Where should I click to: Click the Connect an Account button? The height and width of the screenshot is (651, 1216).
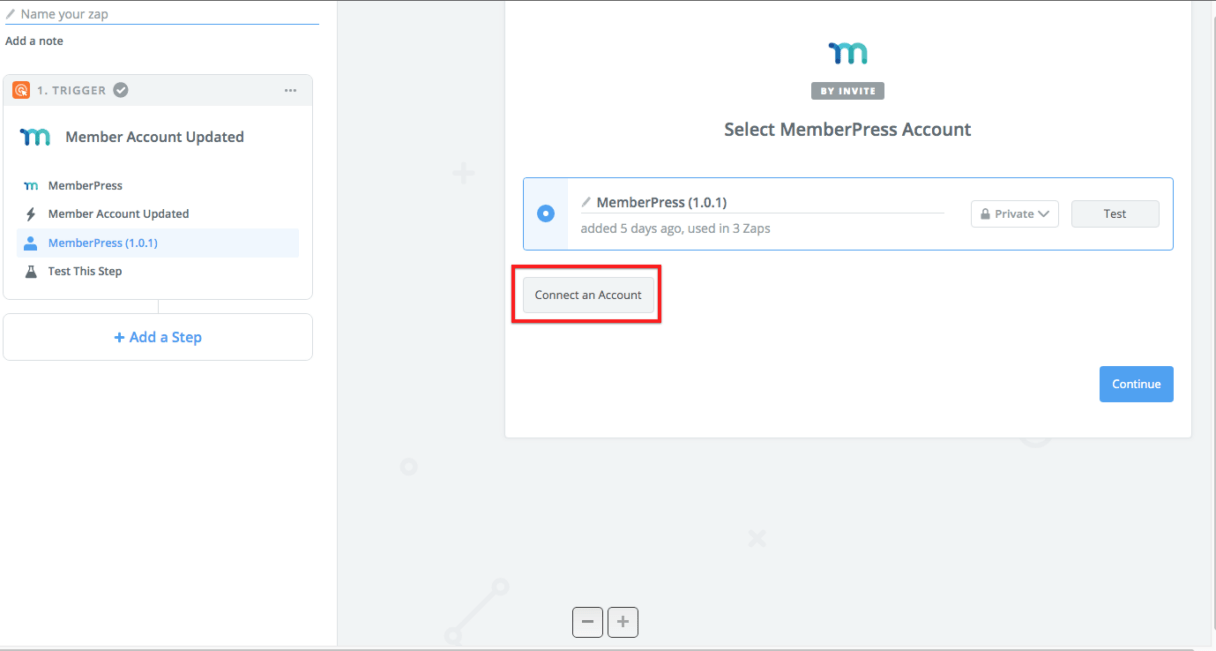pos(588,295)
